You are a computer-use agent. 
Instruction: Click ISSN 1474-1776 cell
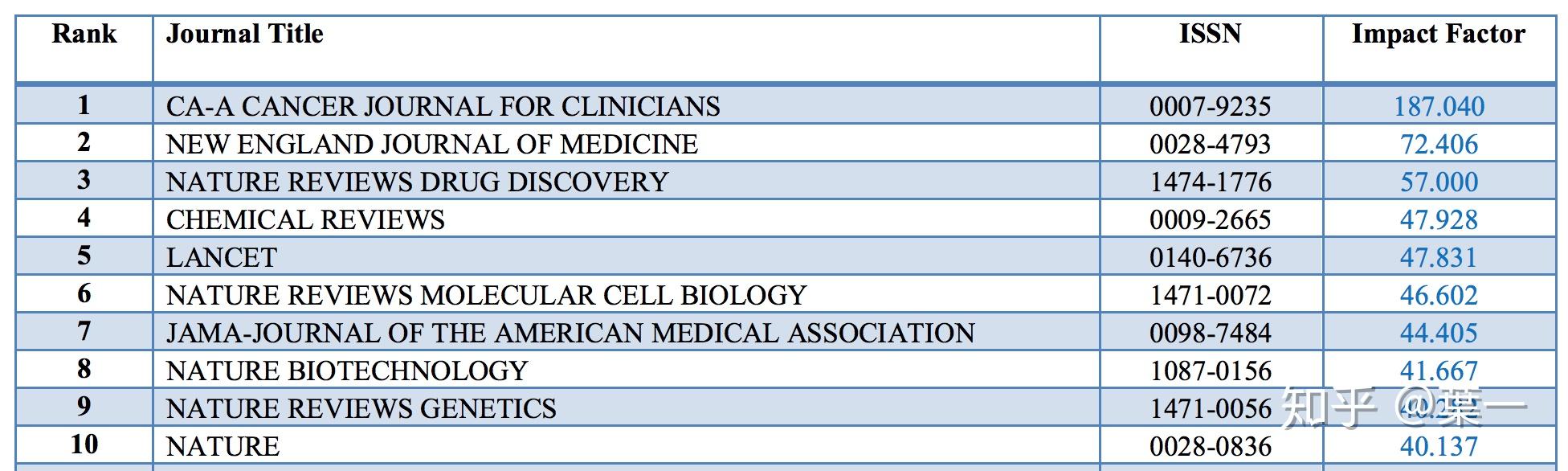coord(1210,182)
